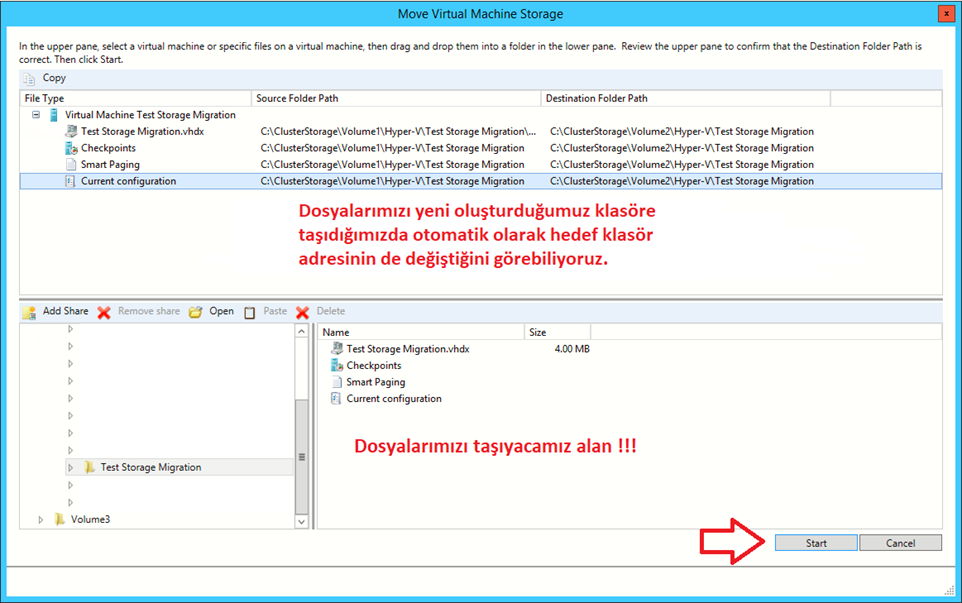Click the Cancel button
Viewport: 962px width, 603px height.
[900, 543]
